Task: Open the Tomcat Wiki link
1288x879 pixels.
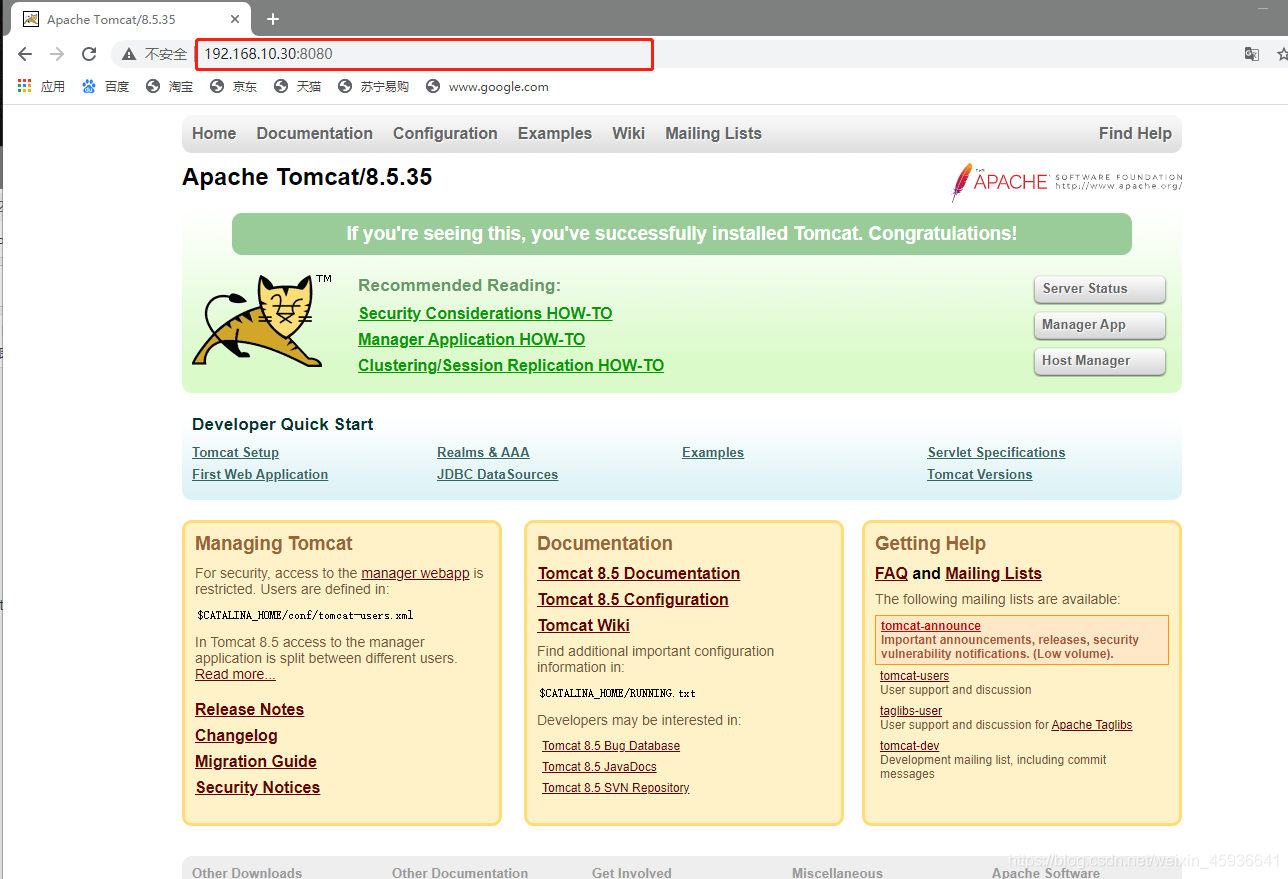Action: (x=584, y=625)
